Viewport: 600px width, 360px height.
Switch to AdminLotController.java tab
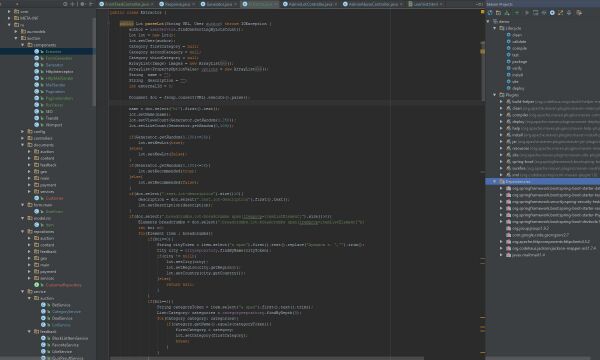(x=310, y=4)
